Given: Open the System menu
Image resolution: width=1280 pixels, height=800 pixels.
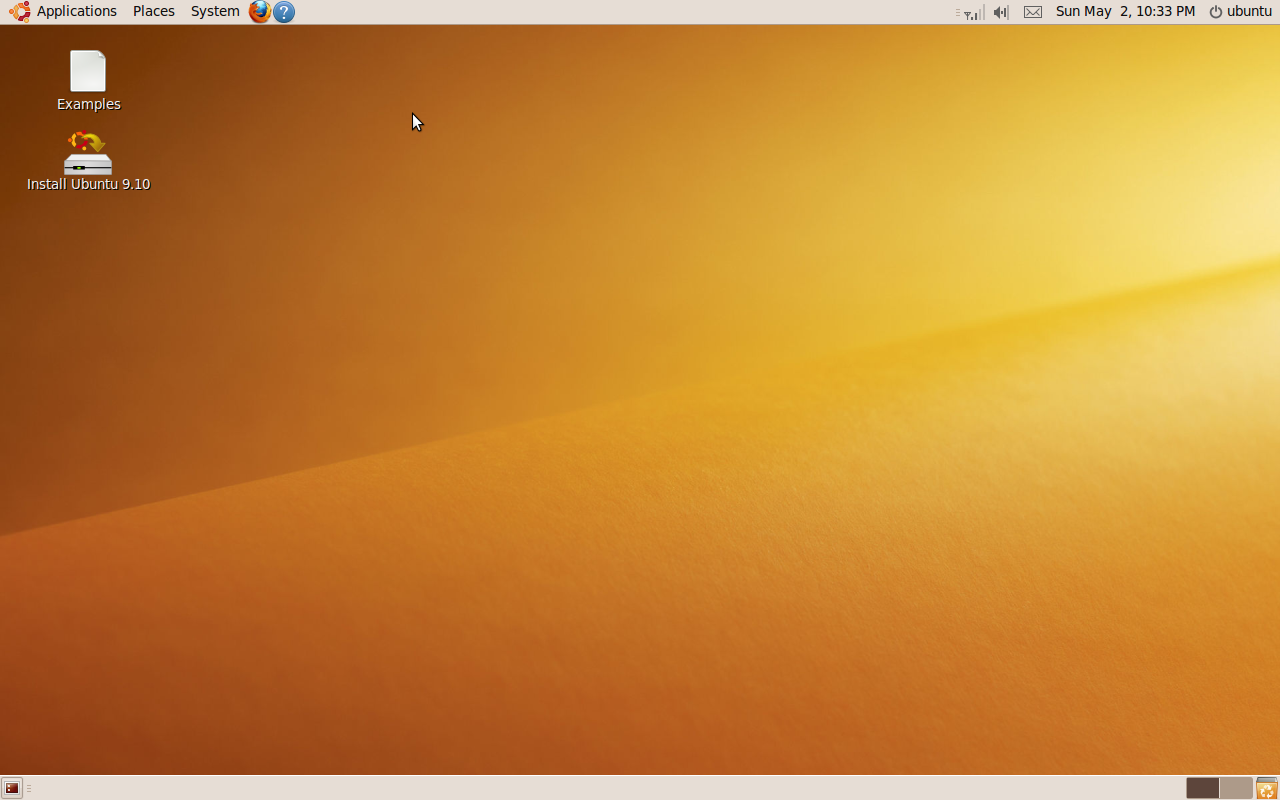Looking at the screenshot, I should 215,12.
